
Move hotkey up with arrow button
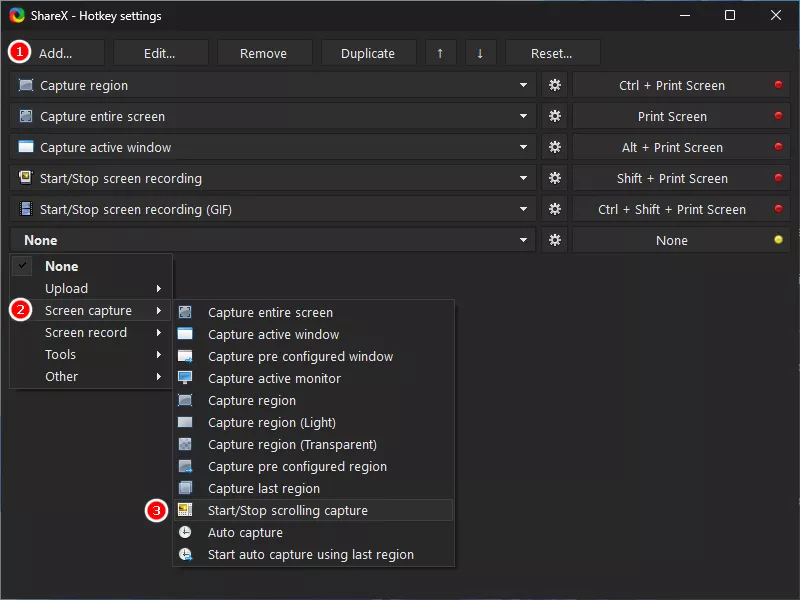tap(440, 53)
